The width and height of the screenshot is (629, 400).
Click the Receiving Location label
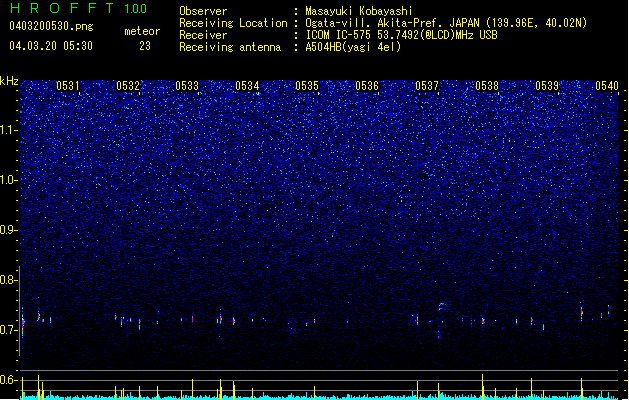click(x=233, y=23)
